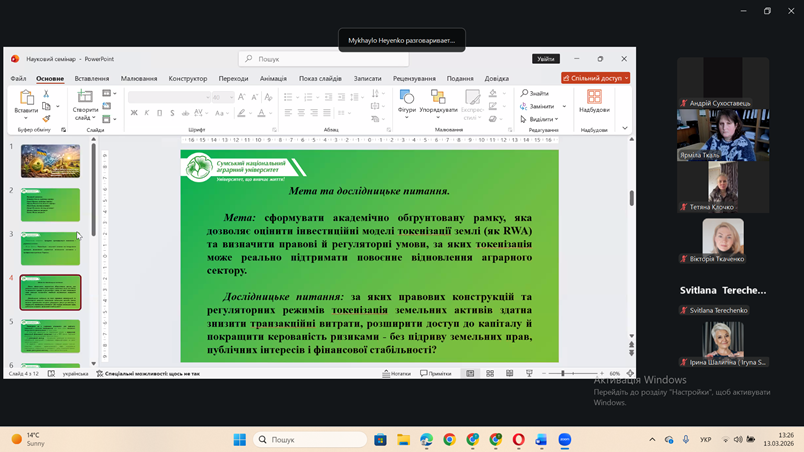Click the Увійти sign-in button

[x=545, y=59]
